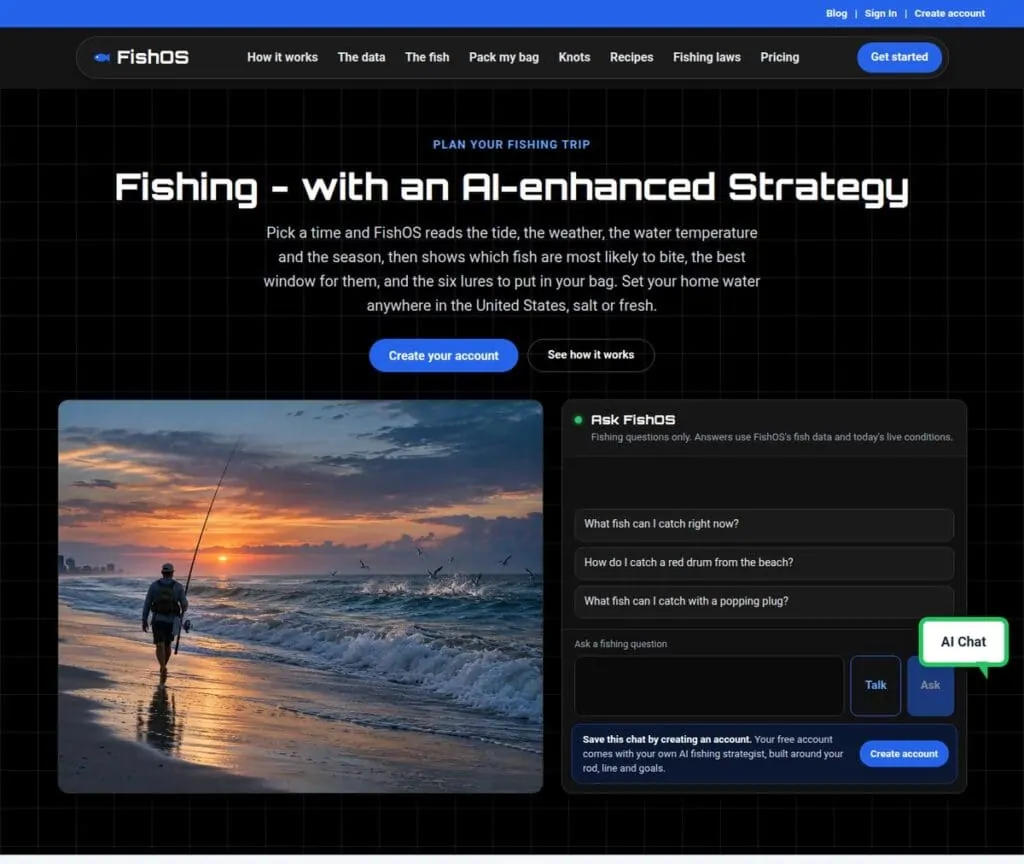Open the Recipes page
This screenshot has height=864, width=1024.
click(x=632, y=57)
